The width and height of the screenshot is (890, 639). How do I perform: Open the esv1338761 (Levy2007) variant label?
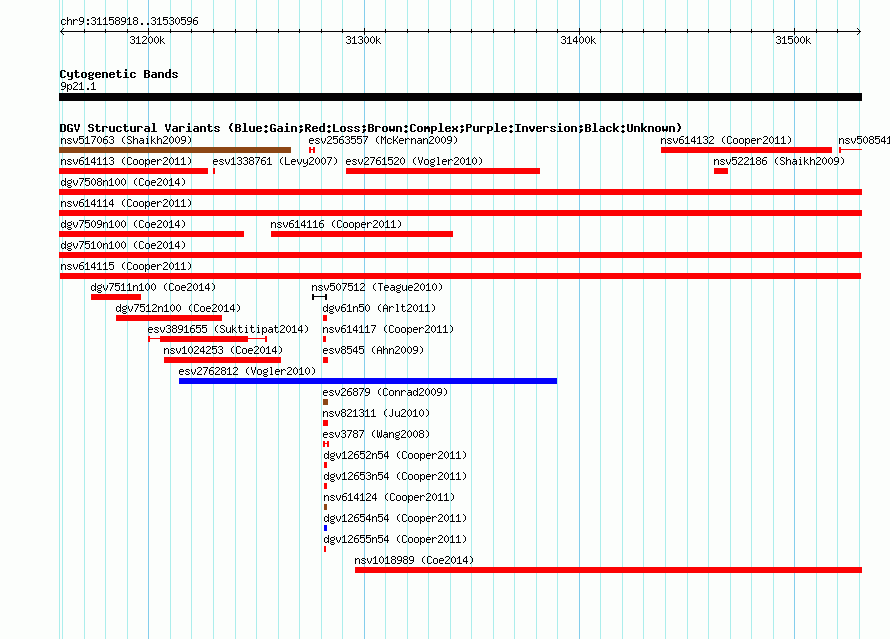pyautogui.click(x=275, y=161)
